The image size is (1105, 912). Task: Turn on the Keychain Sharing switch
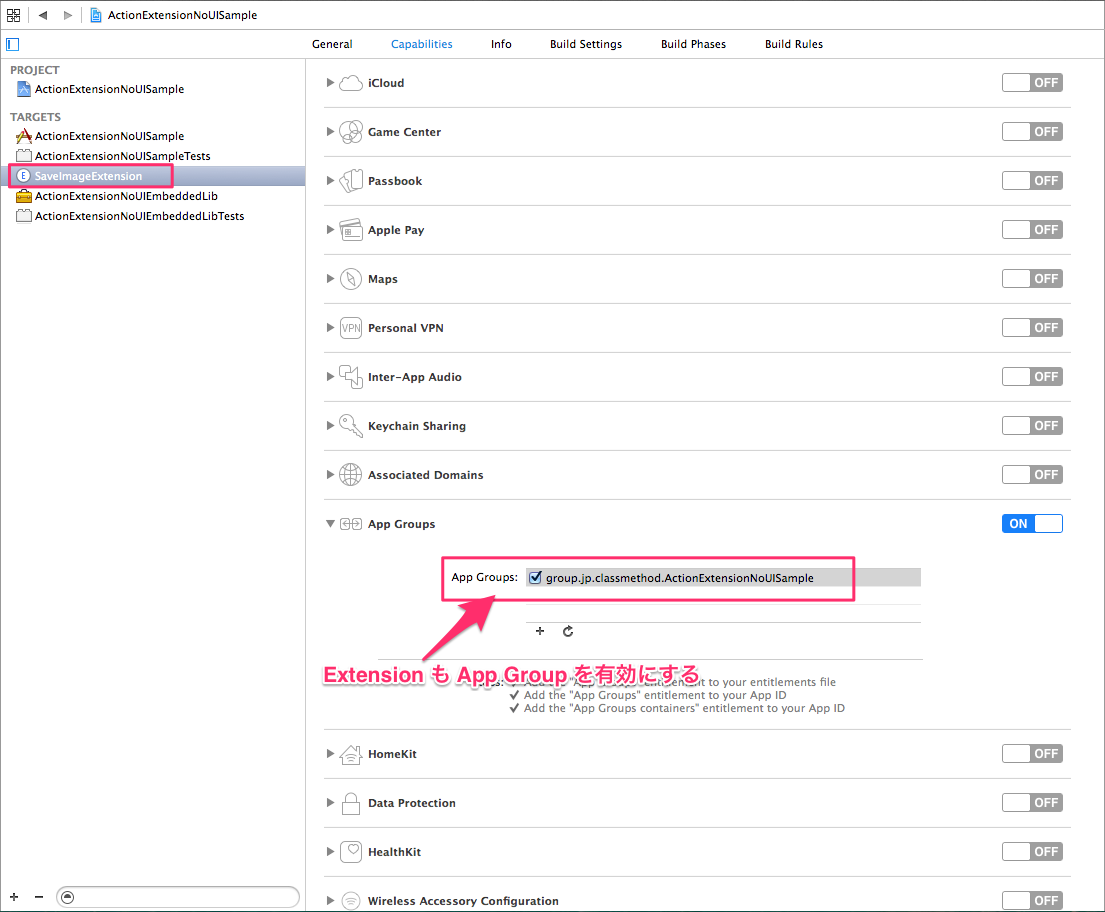1032,426
